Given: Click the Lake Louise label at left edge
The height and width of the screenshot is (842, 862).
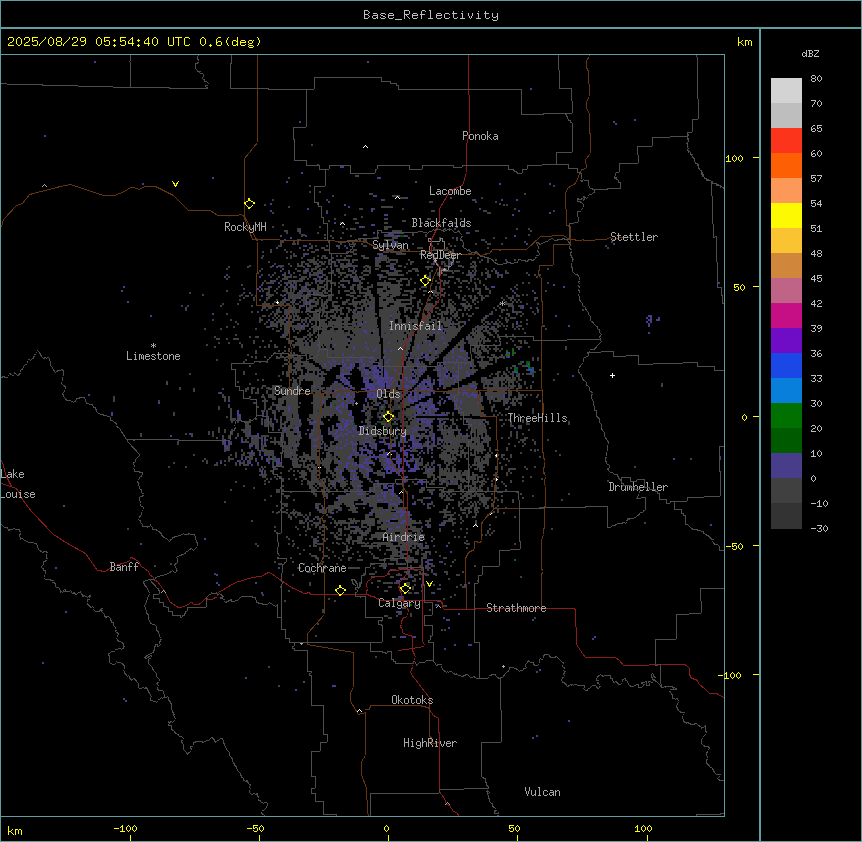Looking at the screenshot, I should point(18,484).
